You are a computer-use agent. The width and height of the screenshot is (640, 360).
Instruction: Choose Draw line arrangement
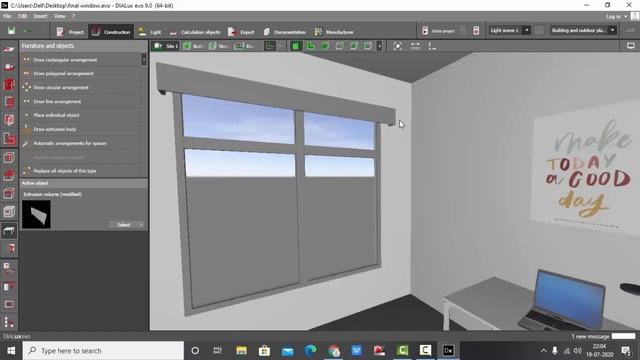[81, 102]
